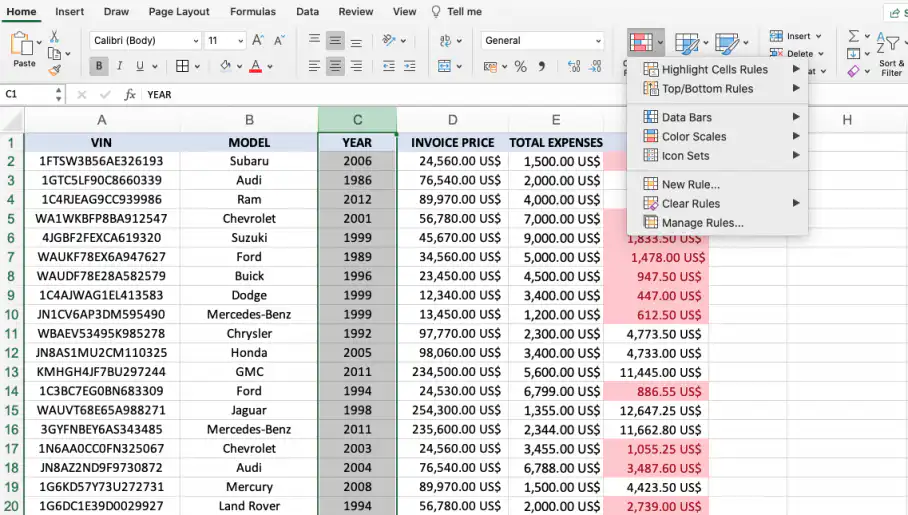This screenshot has height=515, width=908.
Task: Open the Conditional Formatting dropdown button
Action: coord(645,42)
